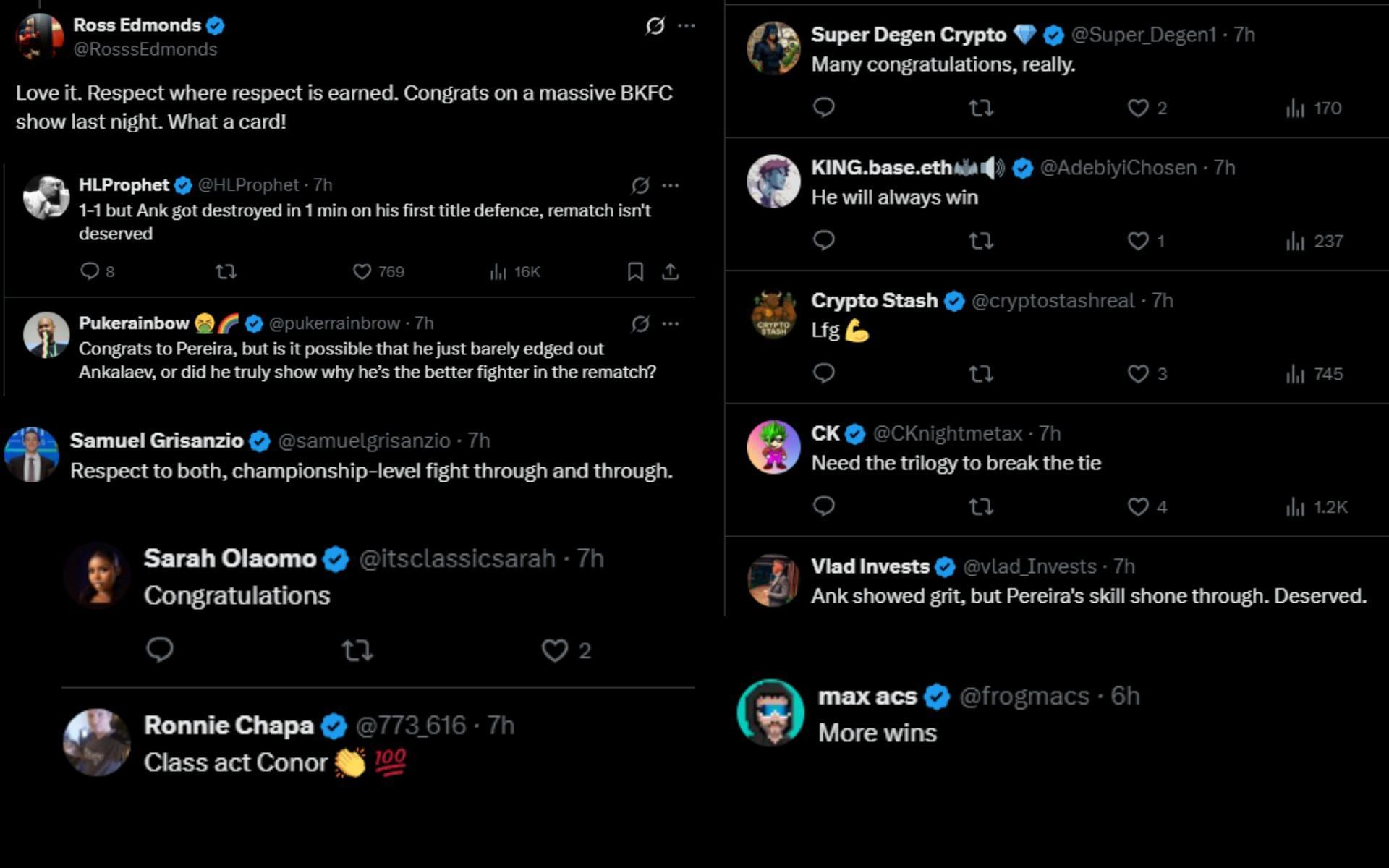Image resolution: width=1389 pixels, height=868 pixels.
Task: Open Samuel Grisanzio's profile name link
Action: 157,441
